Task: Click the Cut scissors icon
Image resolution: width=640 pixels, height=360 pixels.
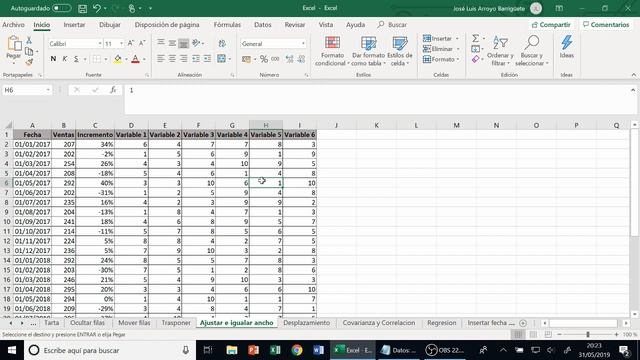Action: click(29, 40)
